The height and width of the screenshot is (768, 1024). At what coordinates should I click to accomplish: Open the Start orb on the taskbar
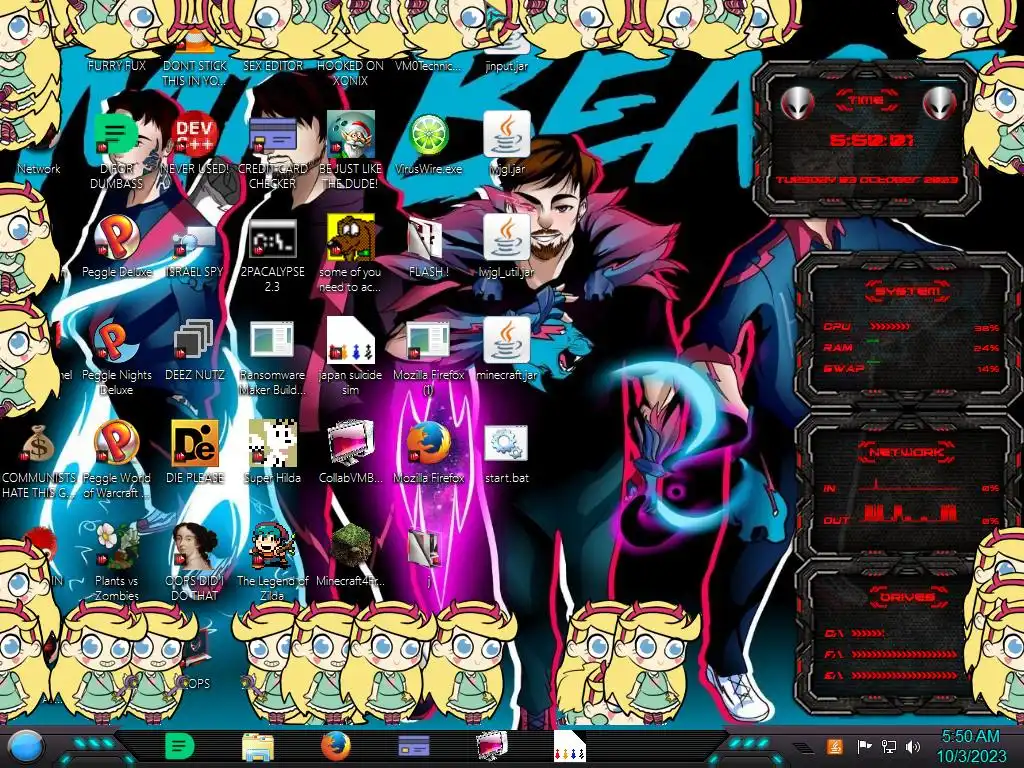pos(26,747)
